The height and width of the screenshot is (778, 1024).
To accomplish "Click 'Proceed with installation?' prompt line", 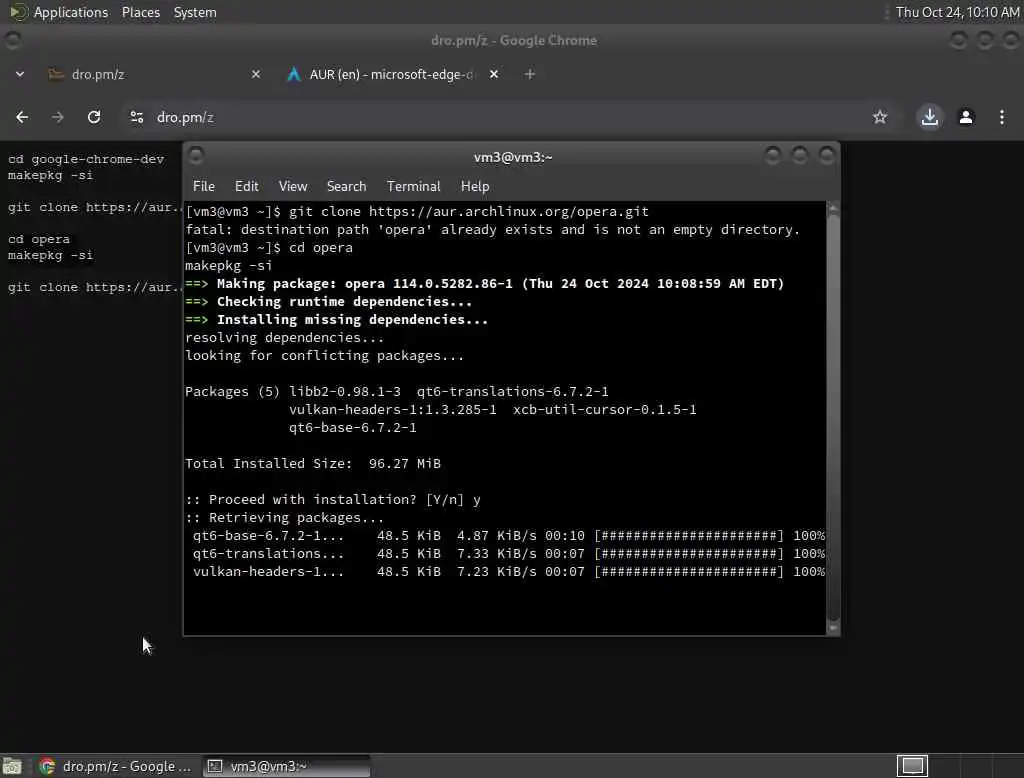I will click(333, 500).
